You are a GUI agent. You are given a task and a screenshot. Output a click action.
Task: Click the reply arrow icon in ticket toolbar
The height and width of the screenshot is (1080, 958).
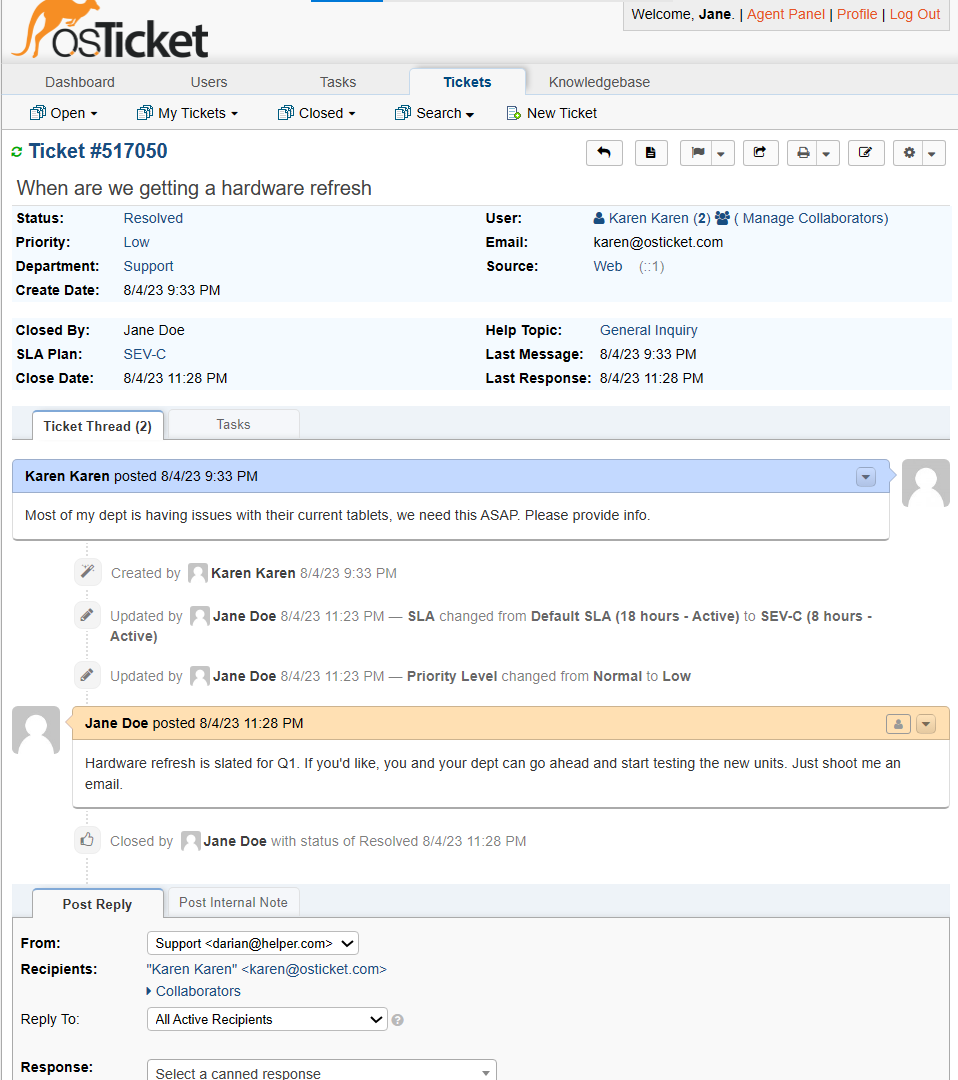pyautogui.click(x=604, y=152)
